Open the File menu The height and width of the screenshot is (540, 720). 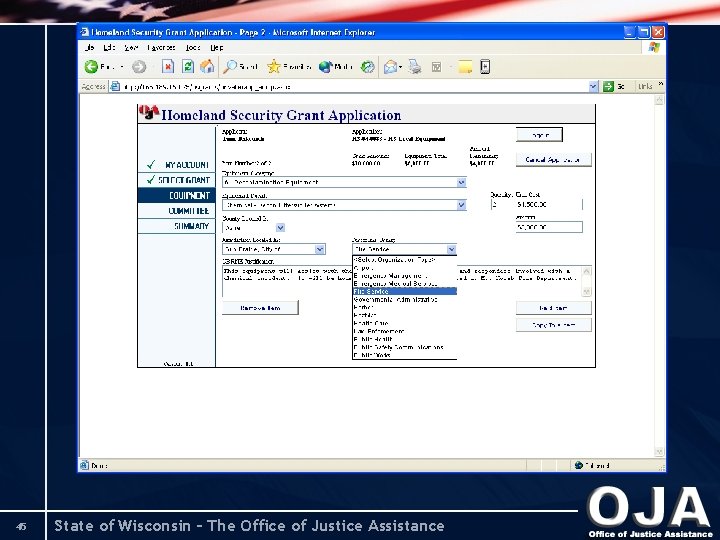[x=90, y=47]
